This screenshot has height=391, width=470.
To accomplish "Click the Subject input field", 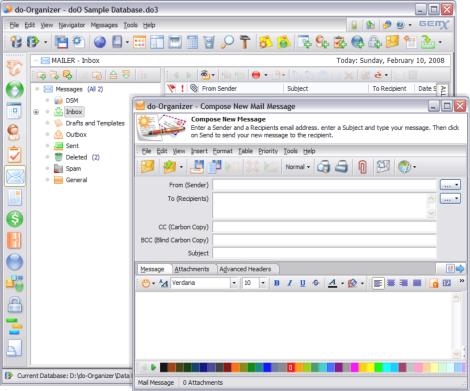I will [x=324, y=253].
